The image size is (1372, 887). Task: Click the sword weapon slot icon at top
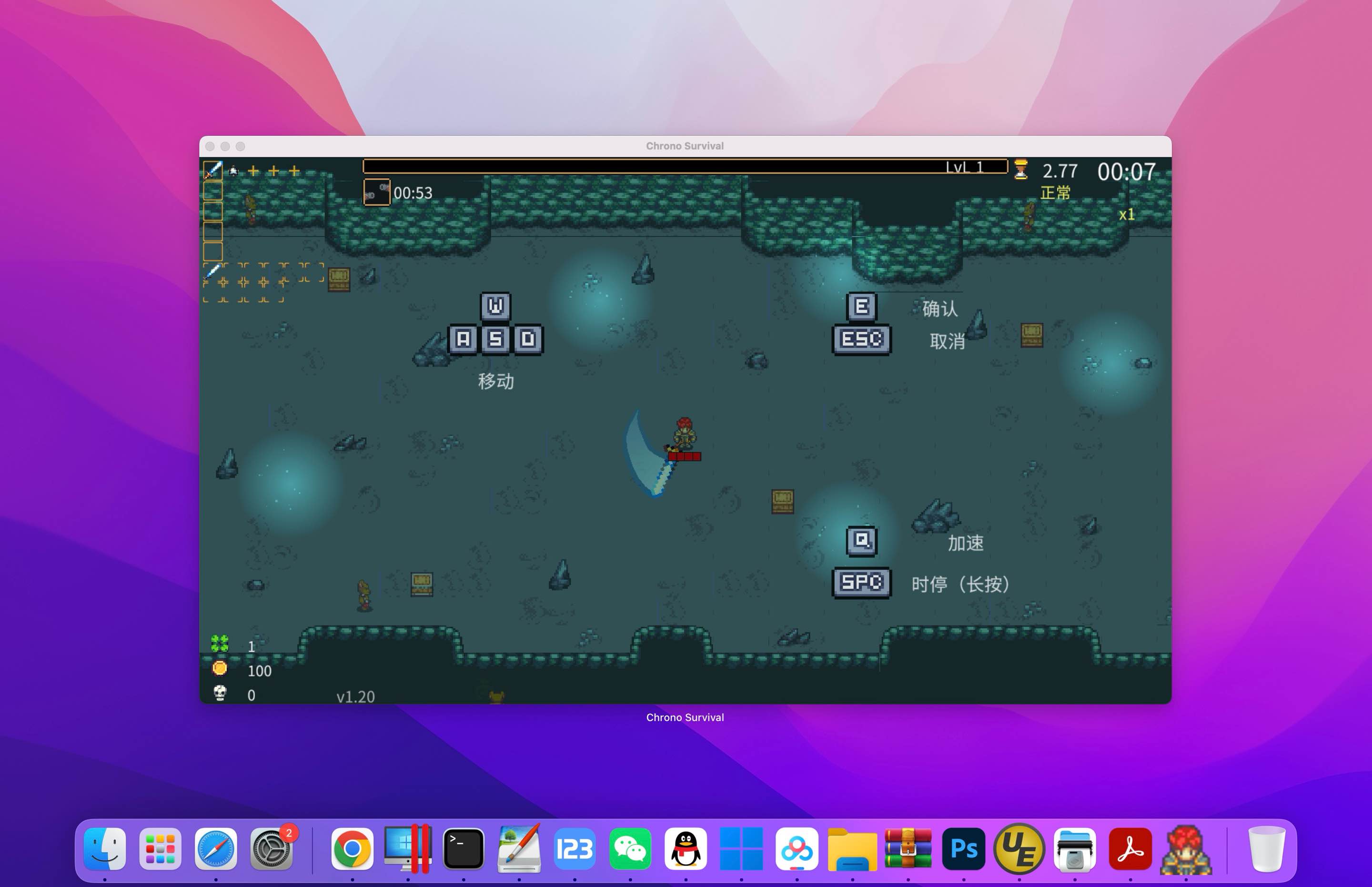point(212,170)
